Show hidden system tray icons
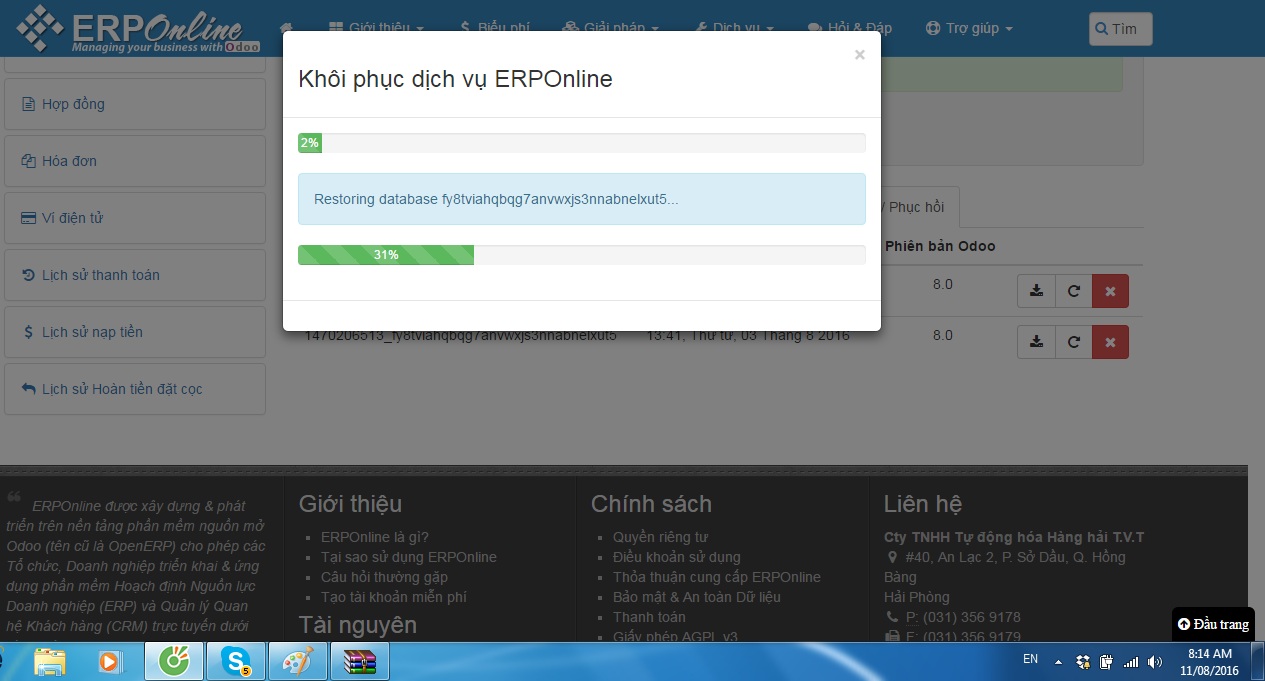The image size is (1265, 681). click(x=1058, y=662)
